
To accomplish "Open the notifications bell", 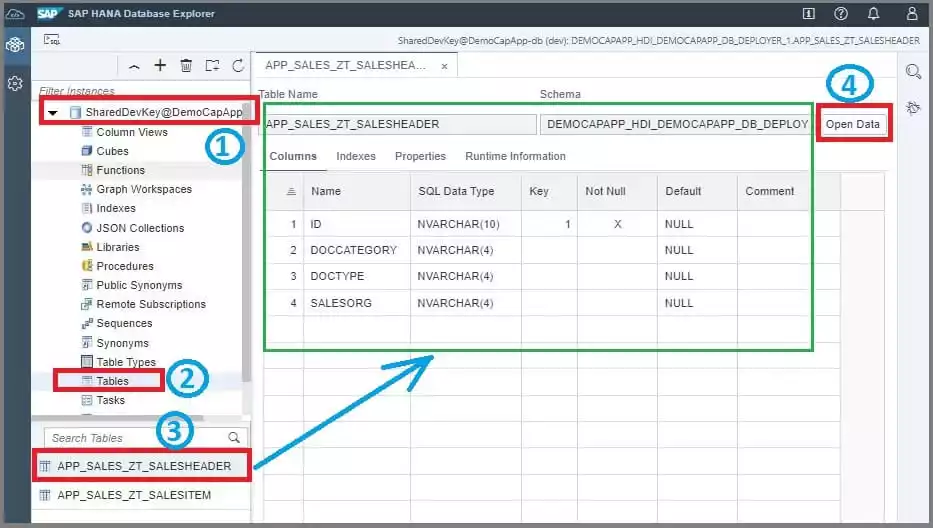I will pyautogui.click(x=873, y=13).
